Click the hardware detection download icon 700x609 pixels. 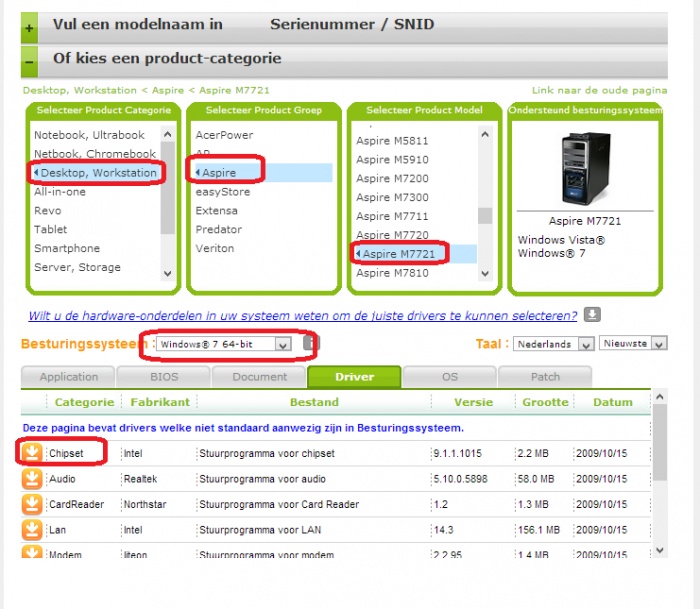tap(592, 315)
